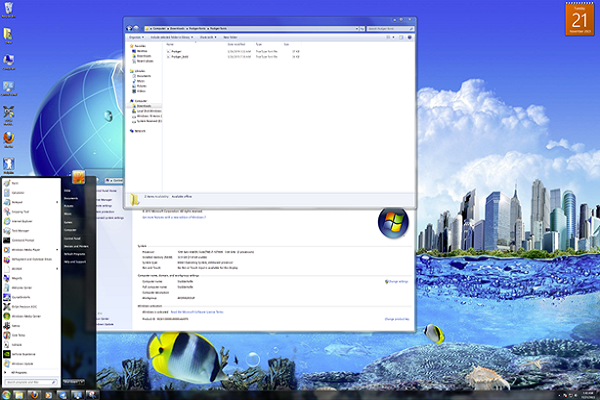Open the Shut down options arrow
Viewport: 600px width, 400px height.
click(x=82, y=382)
